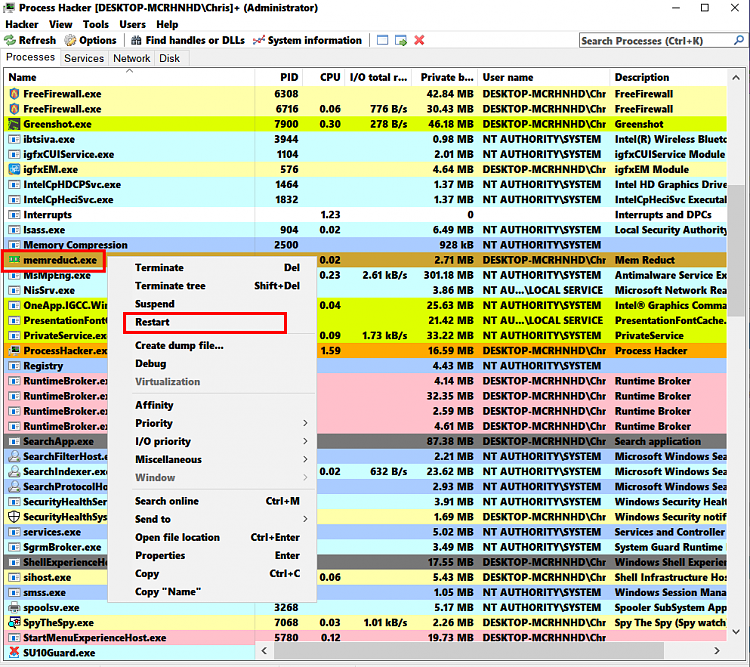Click the Process Hacker title bar icon
The width and height of the screenshot is (750, 667).
coord(9,8)
